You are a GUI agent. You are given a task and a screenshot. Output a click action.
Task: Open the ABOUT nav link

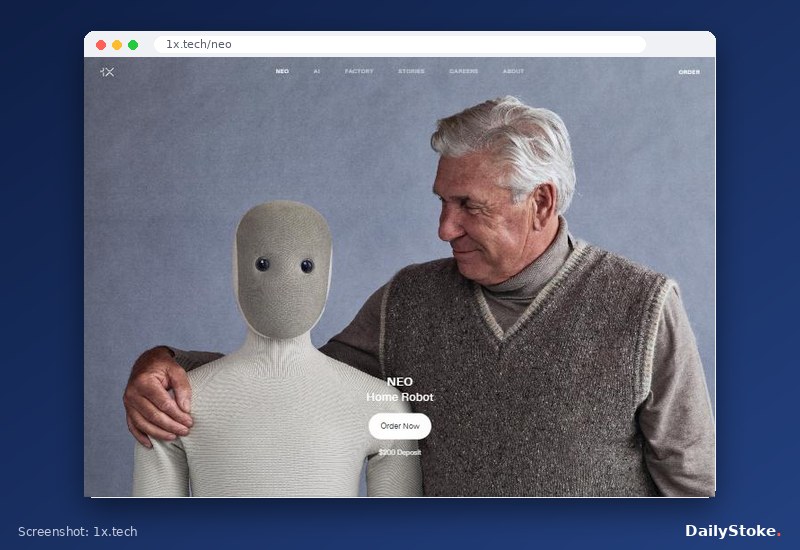click(x=513, y=71)
